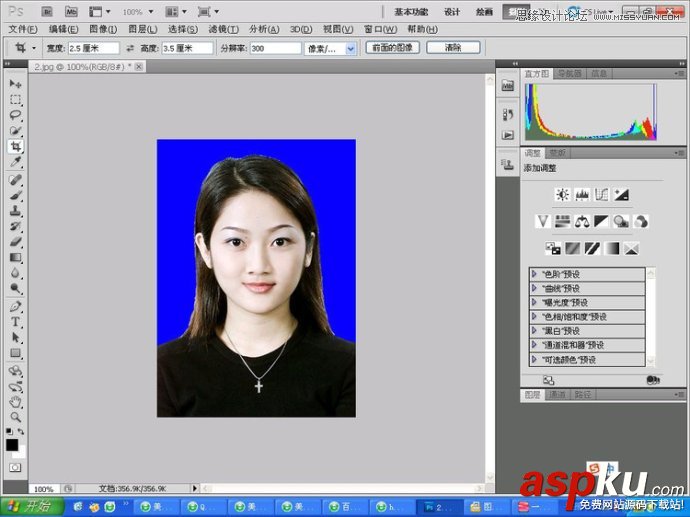
Task: Add a Curves adjustment from the panel
Action: 601,194
